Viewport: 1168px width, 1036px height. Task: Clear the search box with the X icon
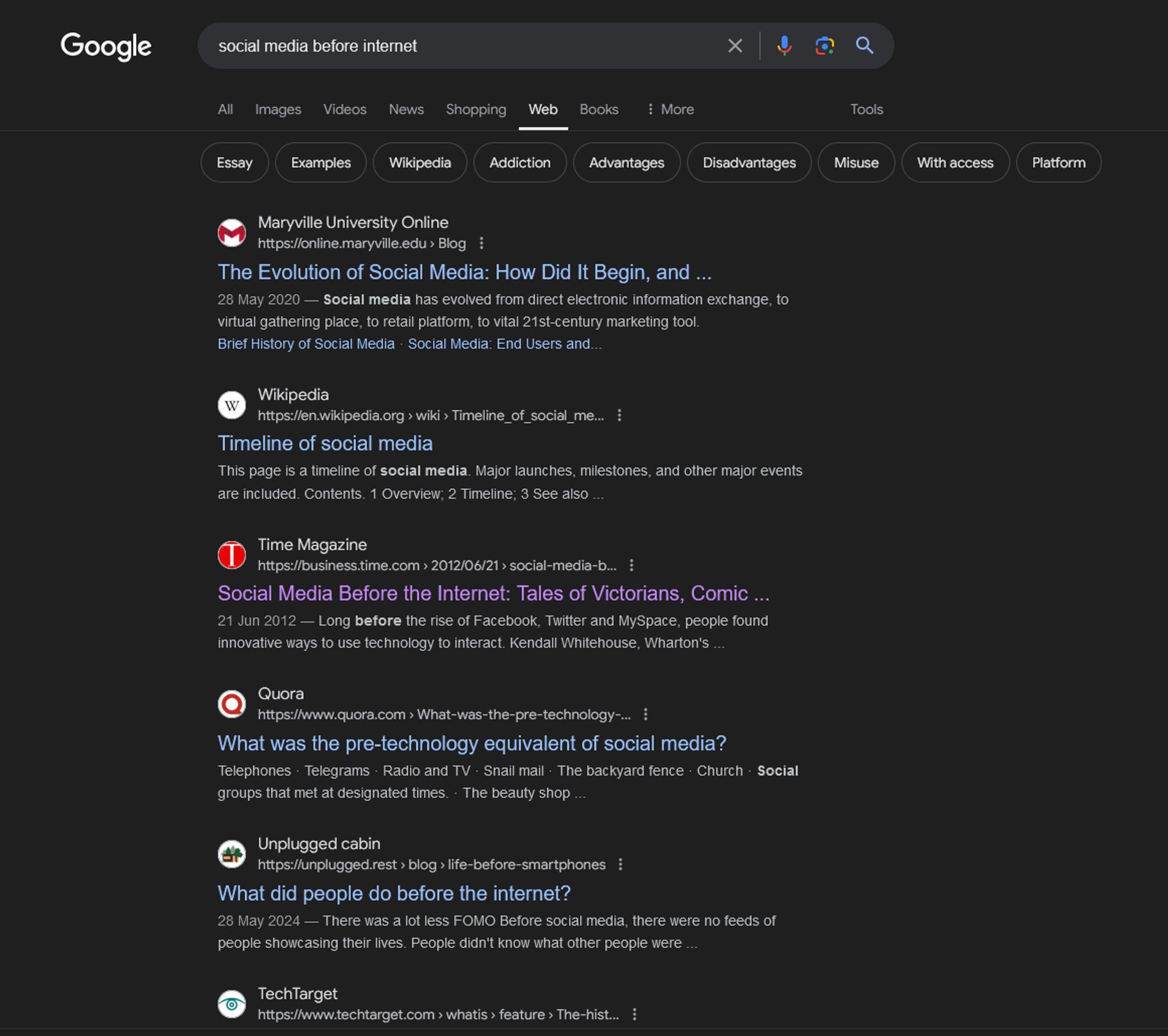735,46
